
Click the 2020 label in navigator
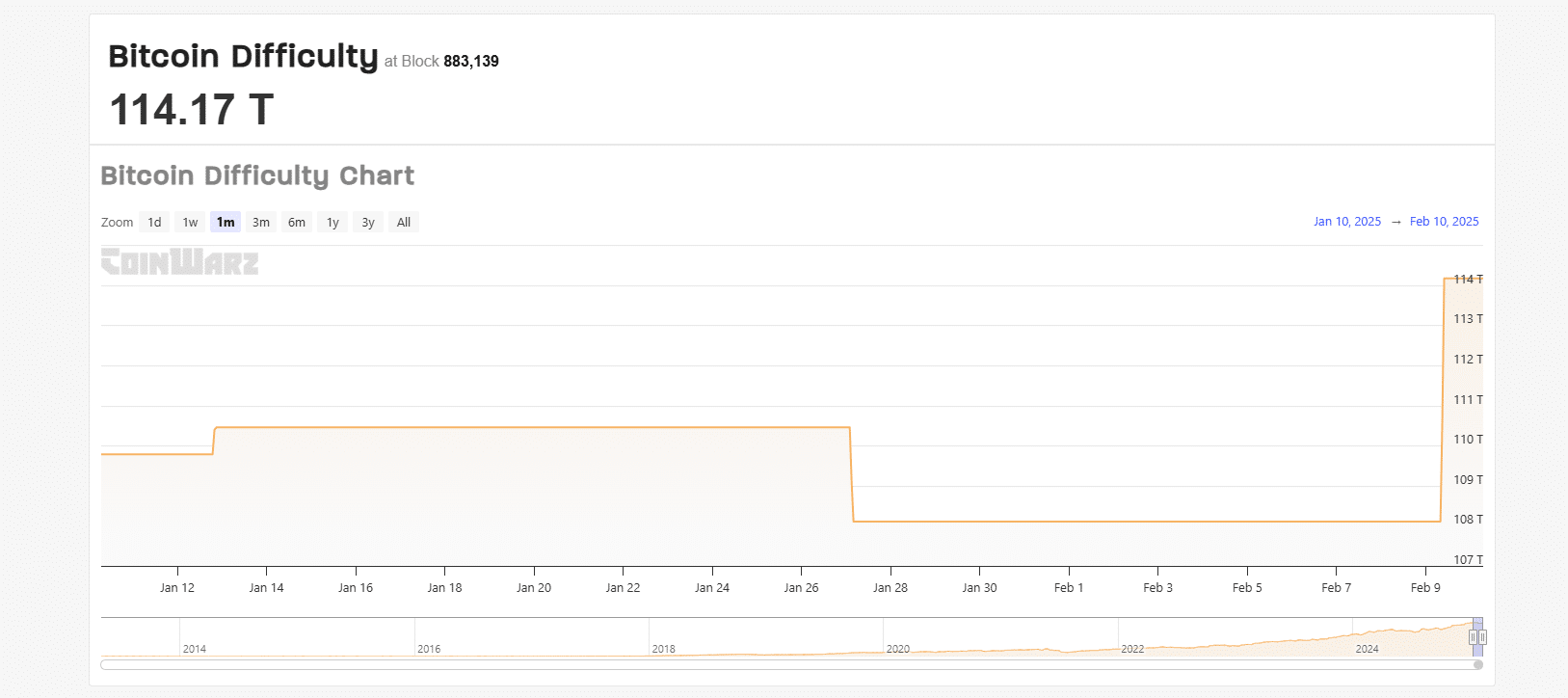tap(898, 649)
